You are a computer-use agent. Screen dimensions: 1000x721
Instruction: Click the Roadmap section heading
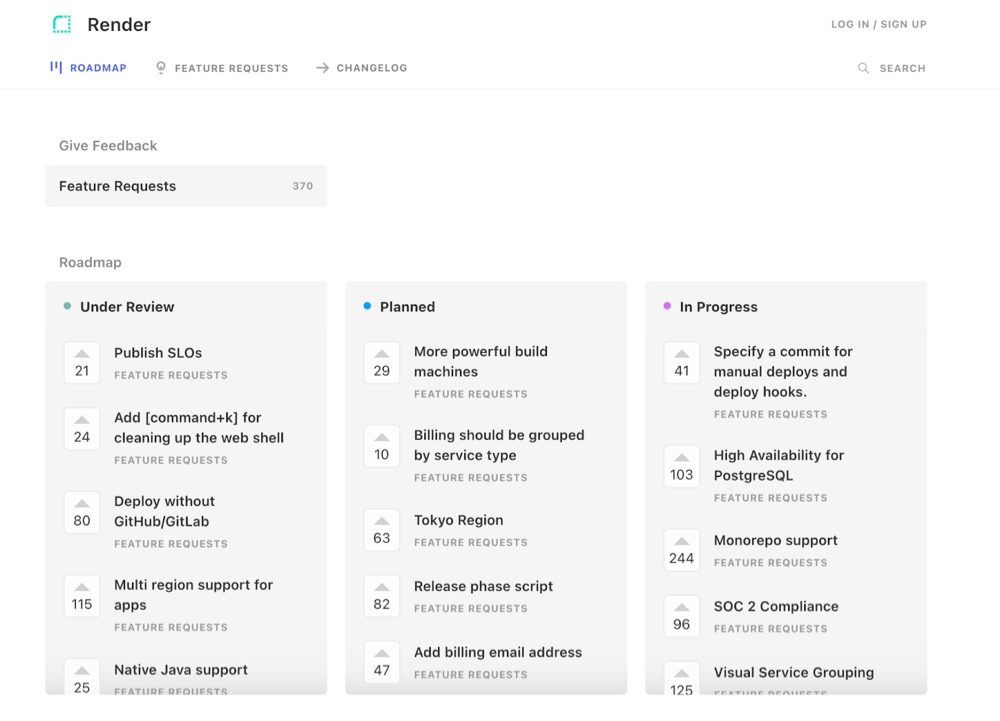90,263
